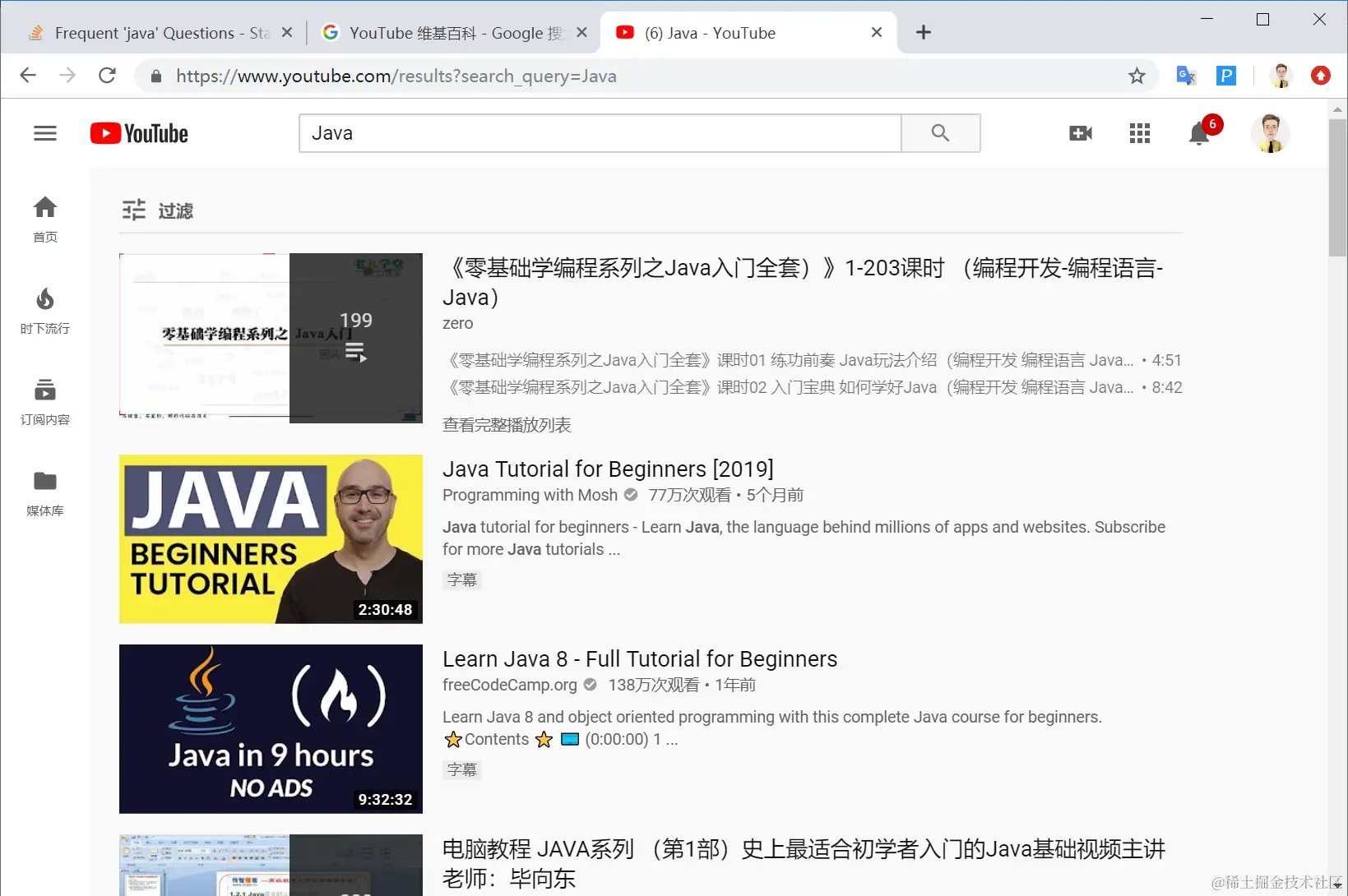The image size is (1348, 896).
Task: Open Subscriptions (订阅内容) in sidebar
Action: (45, 401)
